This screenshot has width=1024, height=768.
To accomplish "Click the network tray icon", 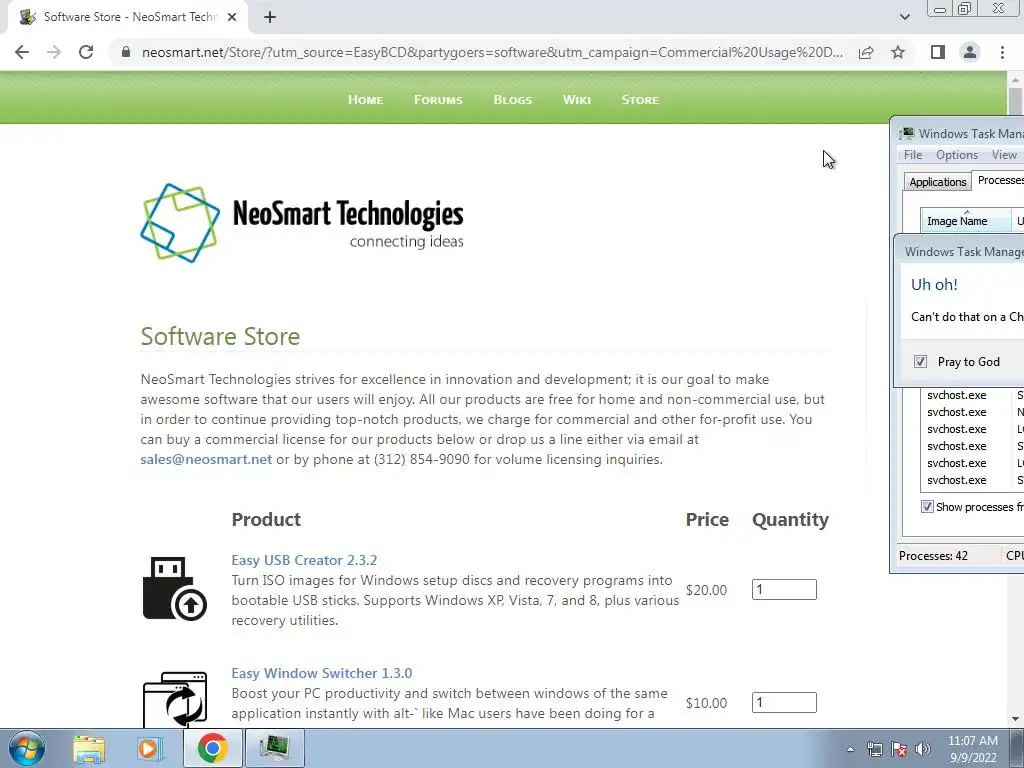I will [x=874, y=749].
